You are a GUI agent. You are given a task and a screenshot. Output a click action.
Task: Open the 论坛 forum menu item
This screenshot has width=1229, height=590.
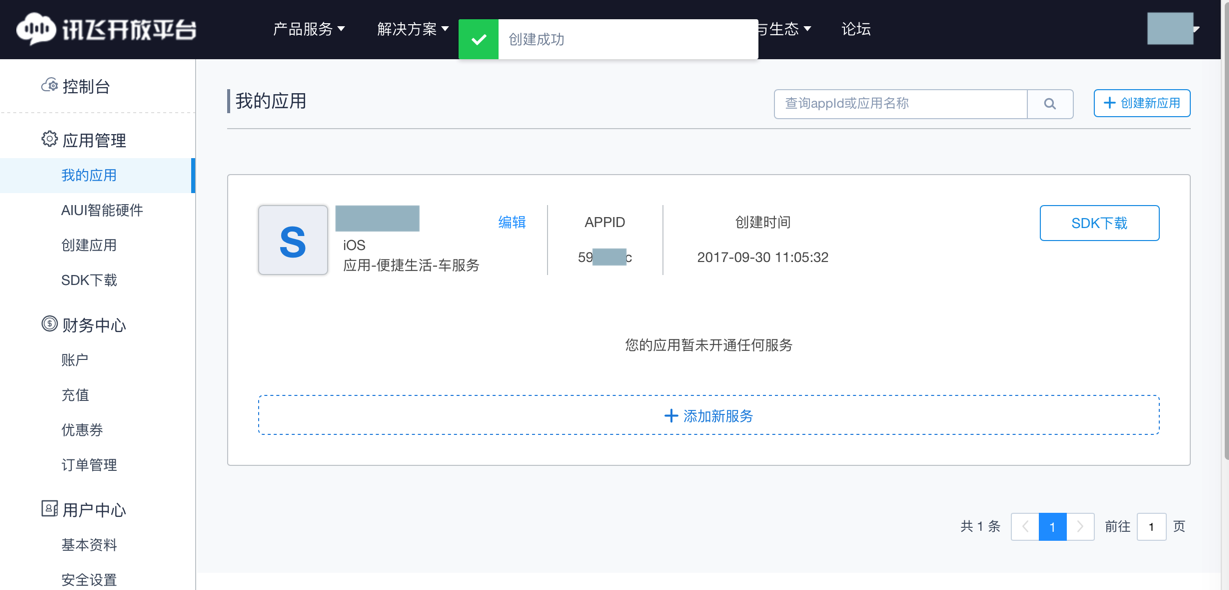click(856, 29)
